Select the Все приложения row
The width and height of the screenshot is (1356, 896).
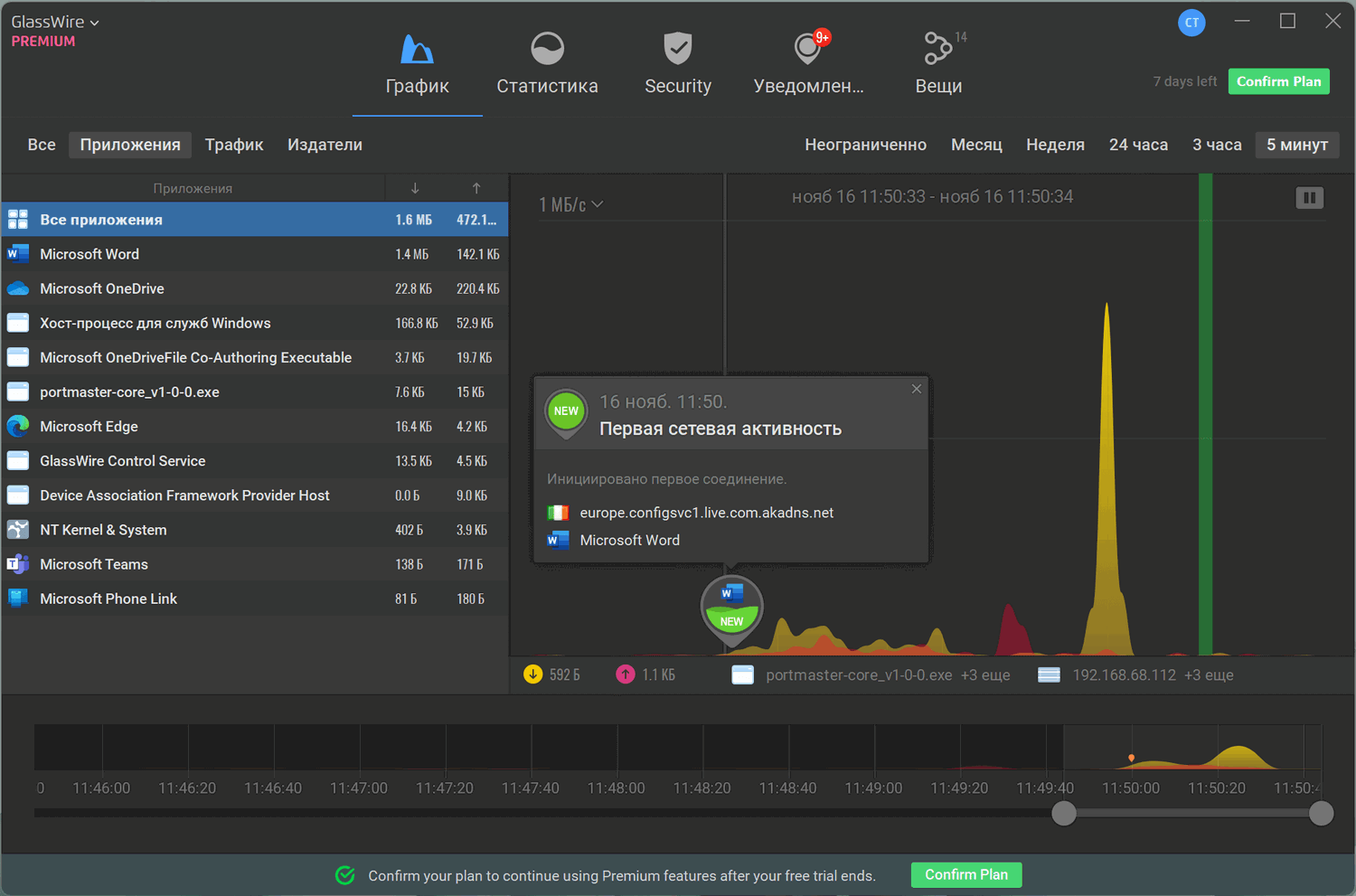255,220
